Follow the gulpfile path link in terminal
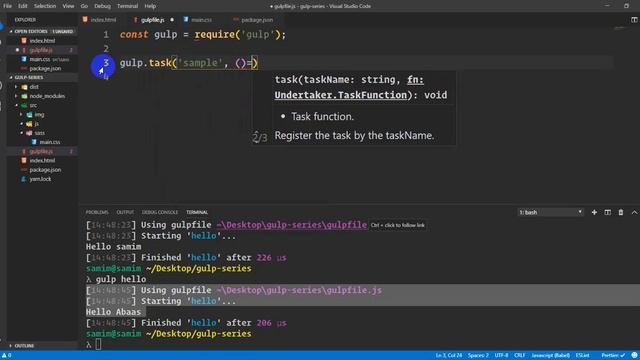640x360 pixels. click(x=291, y=225)
